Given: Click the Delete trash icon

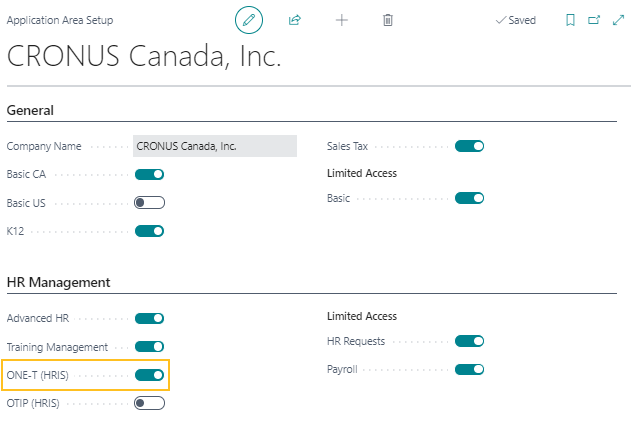Looking at the screenshot, I should [388, 20].
